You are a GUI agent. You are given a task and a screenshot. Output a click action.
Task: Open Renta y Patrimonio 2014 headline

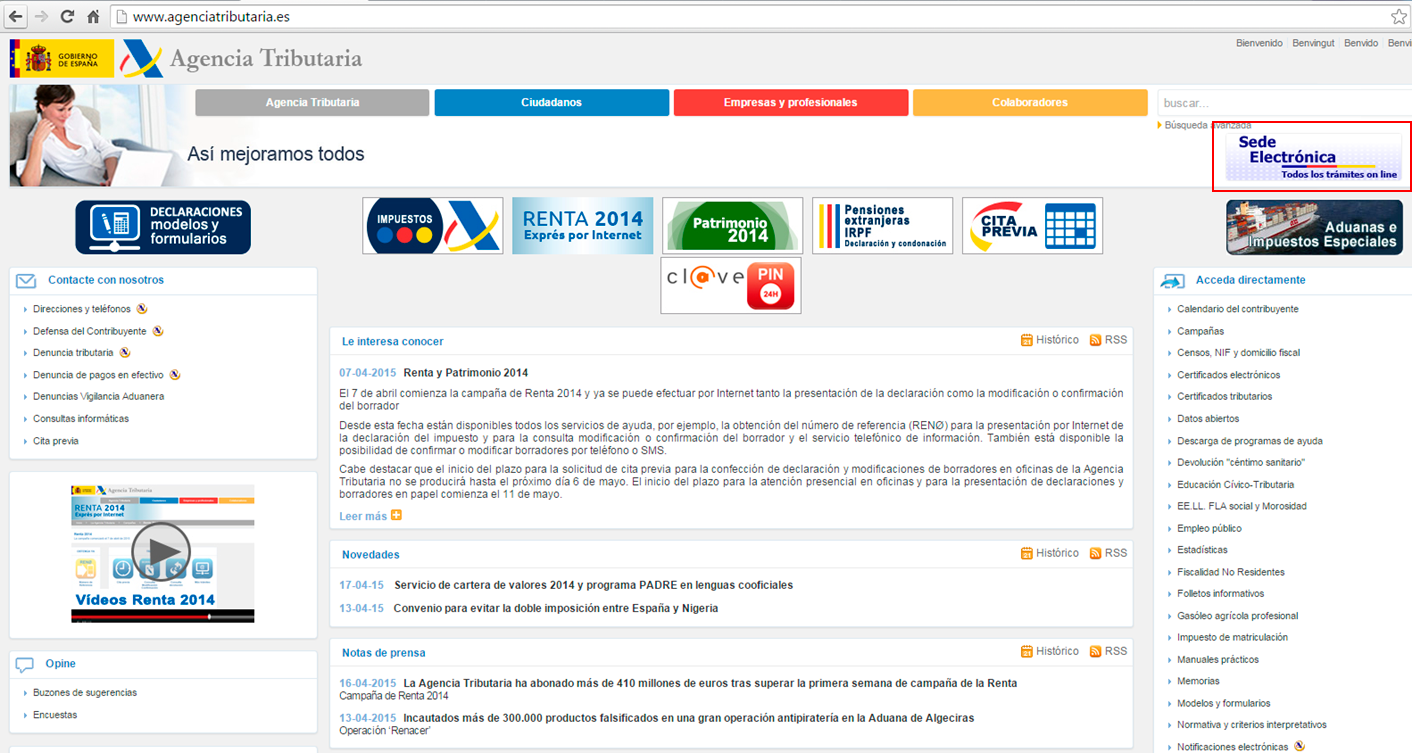466,373
